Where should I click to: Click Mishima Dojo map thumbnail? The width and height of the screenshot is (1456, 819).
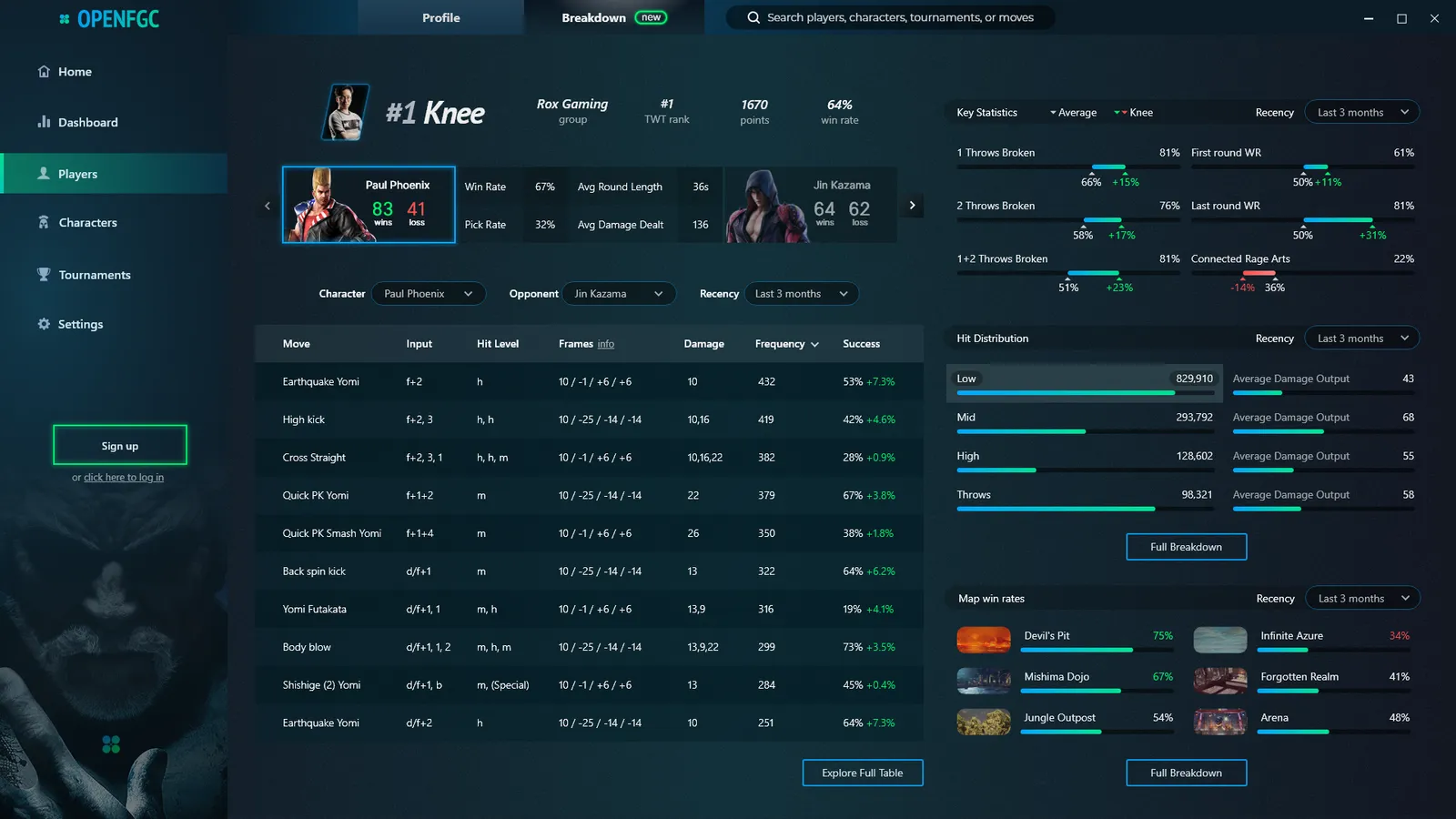(x=984, y=681)
